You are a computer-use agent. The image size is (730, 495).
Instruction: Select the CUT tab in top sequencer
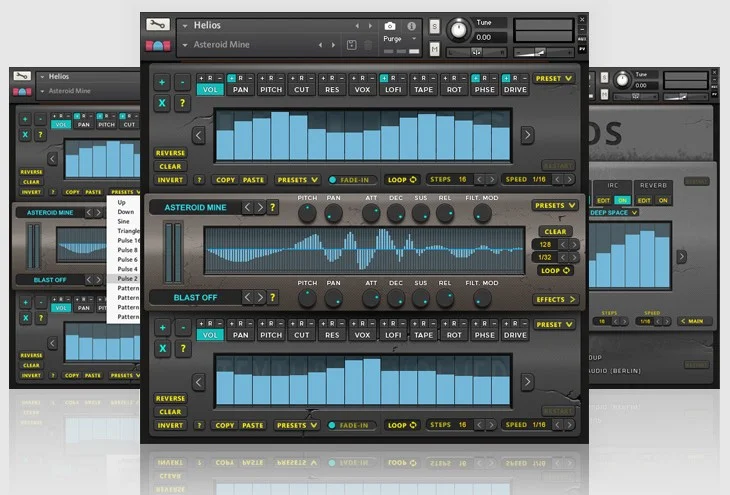coord(301,89)
